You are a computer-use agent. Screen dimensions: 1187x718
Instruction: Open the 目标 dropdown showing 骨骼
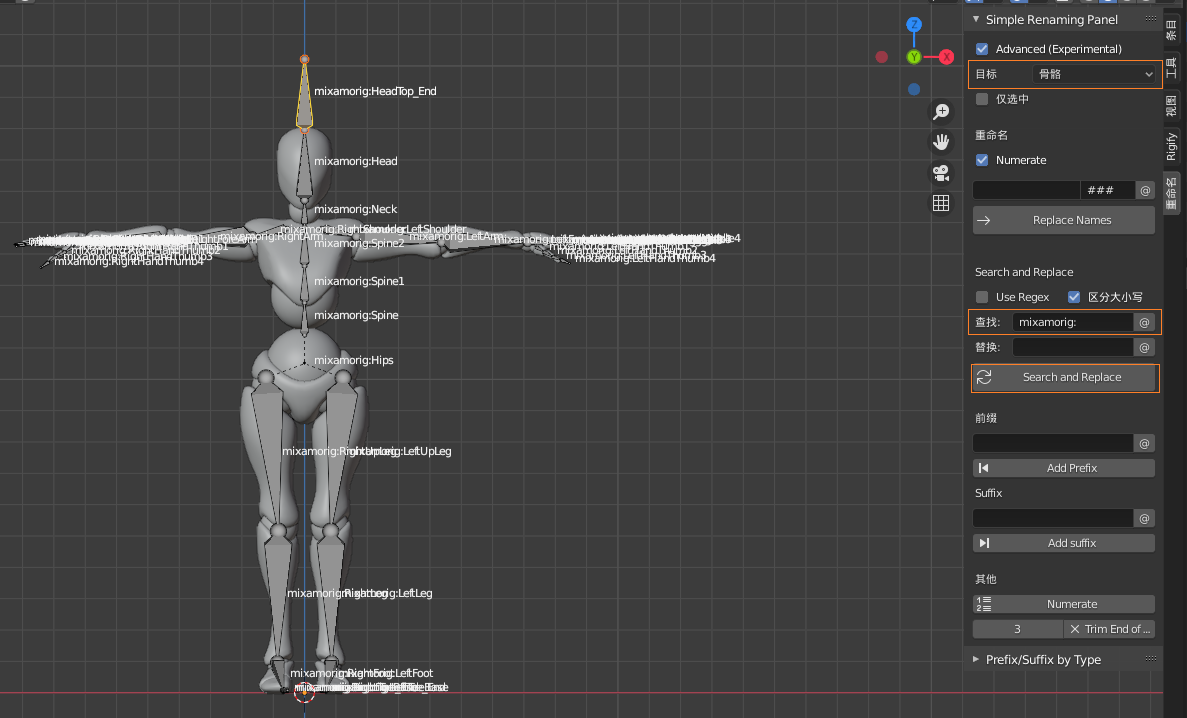coord(1095,74)
